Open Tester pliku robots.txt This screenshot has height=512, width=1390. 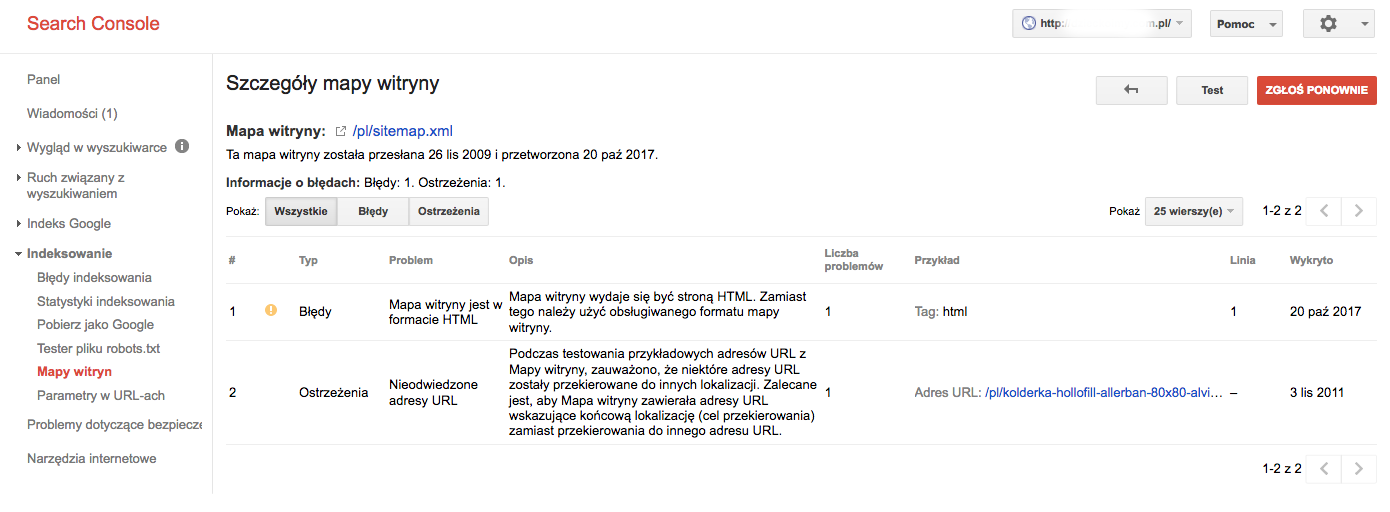coord(99,348)
